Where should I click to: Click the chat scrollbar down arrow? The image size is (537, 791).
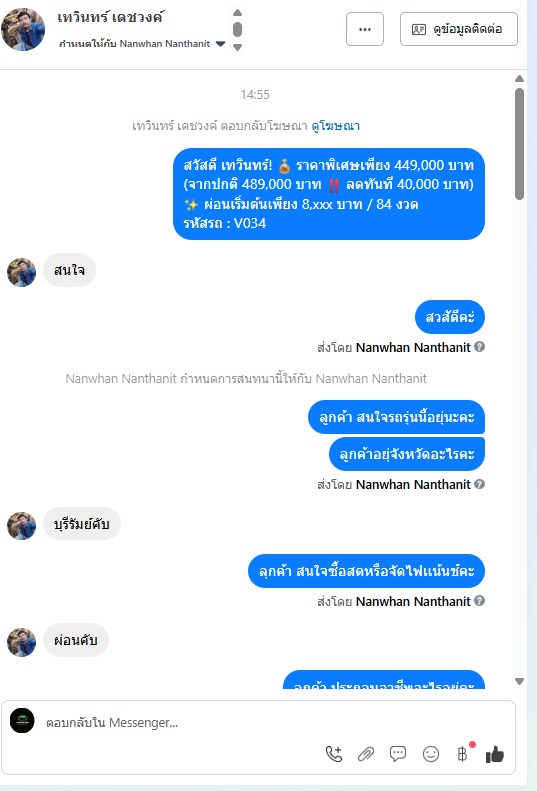point(519,681)
